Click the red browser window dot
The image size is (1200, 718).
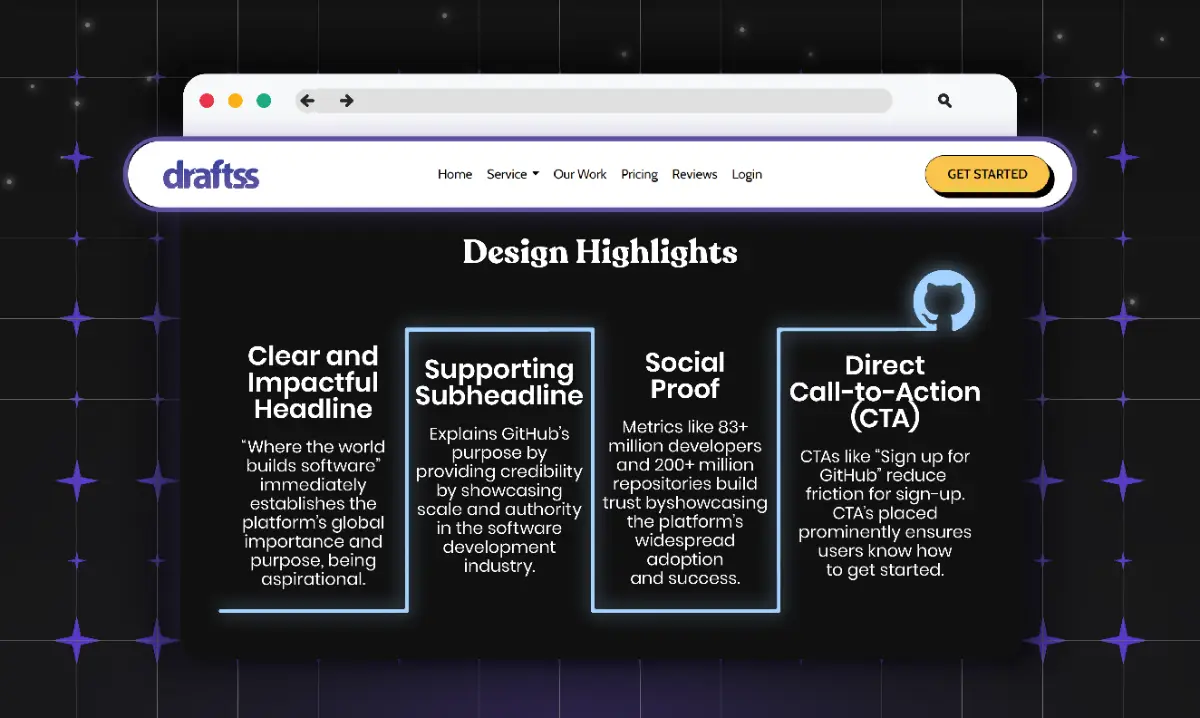[207, 101]
